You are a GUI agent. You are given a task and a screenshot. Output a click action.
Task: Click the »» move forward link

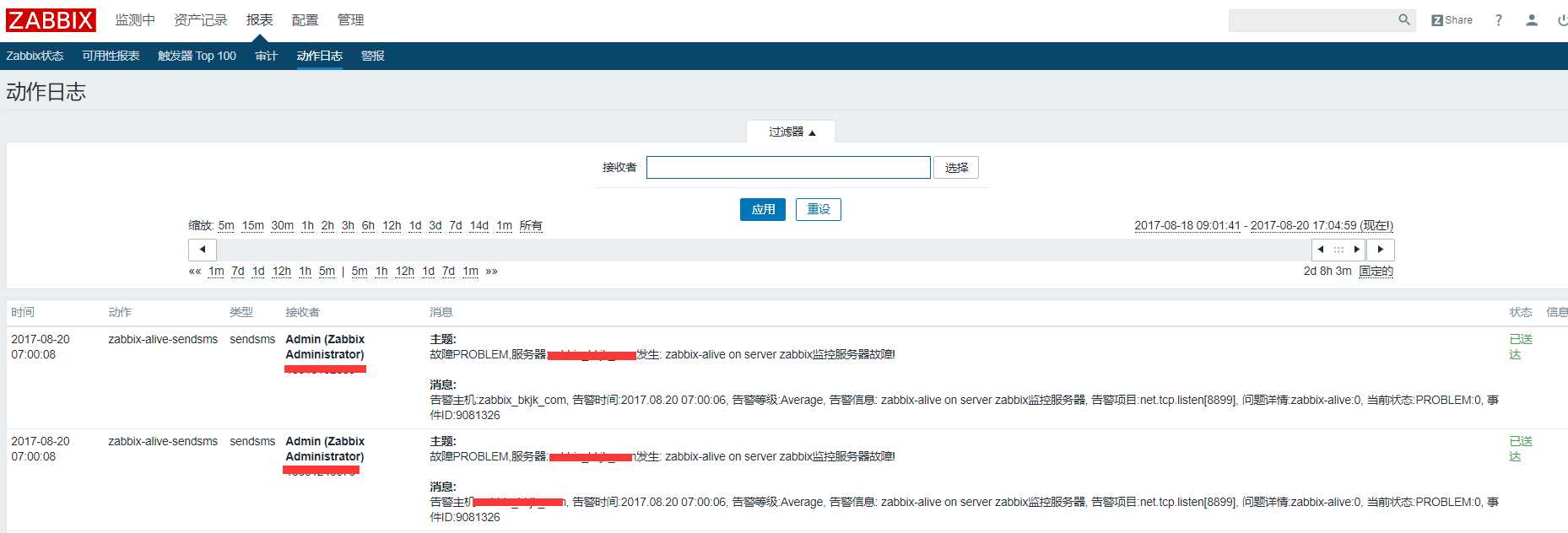click(x=492, y=272)
